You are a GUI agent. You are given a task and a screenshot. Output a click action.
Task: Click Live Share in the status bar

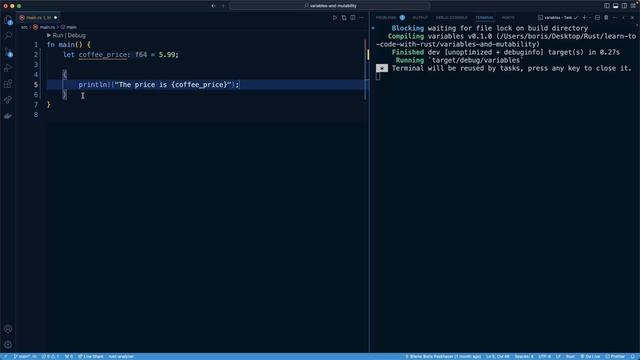point(91,356)
